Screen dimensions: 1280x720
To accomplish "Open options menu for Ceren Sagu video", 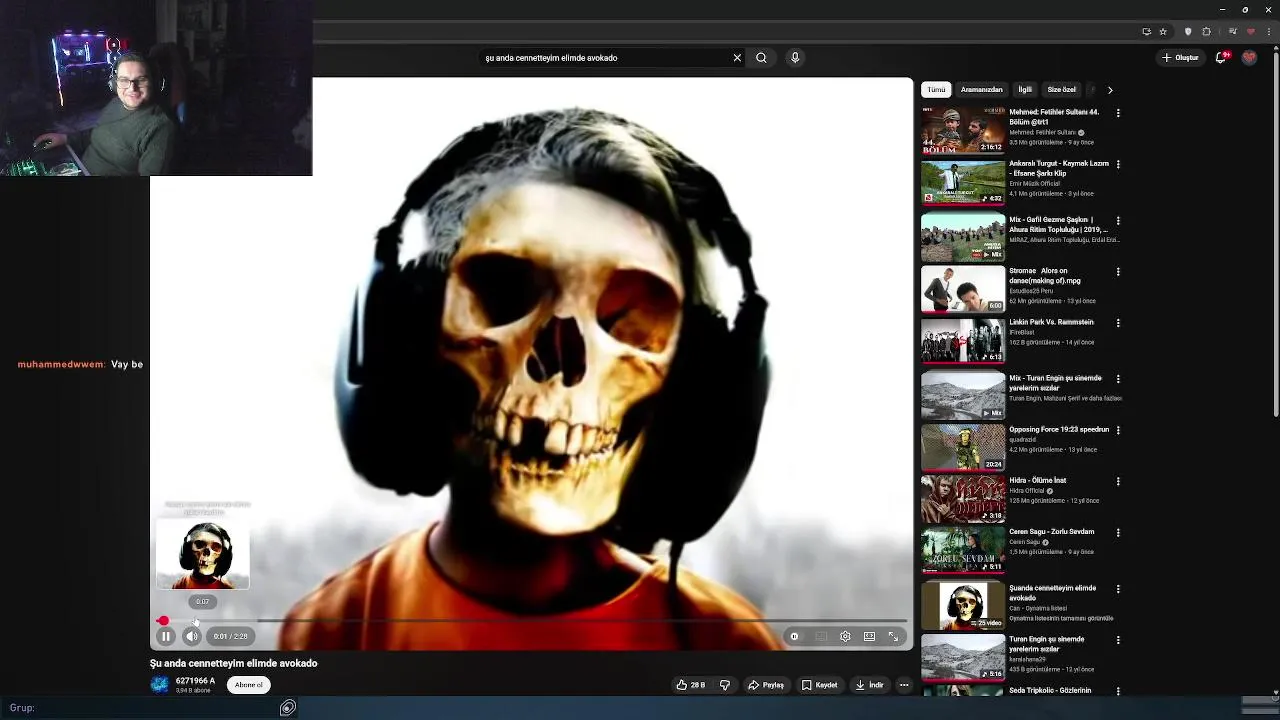I will pos(1118,533).
